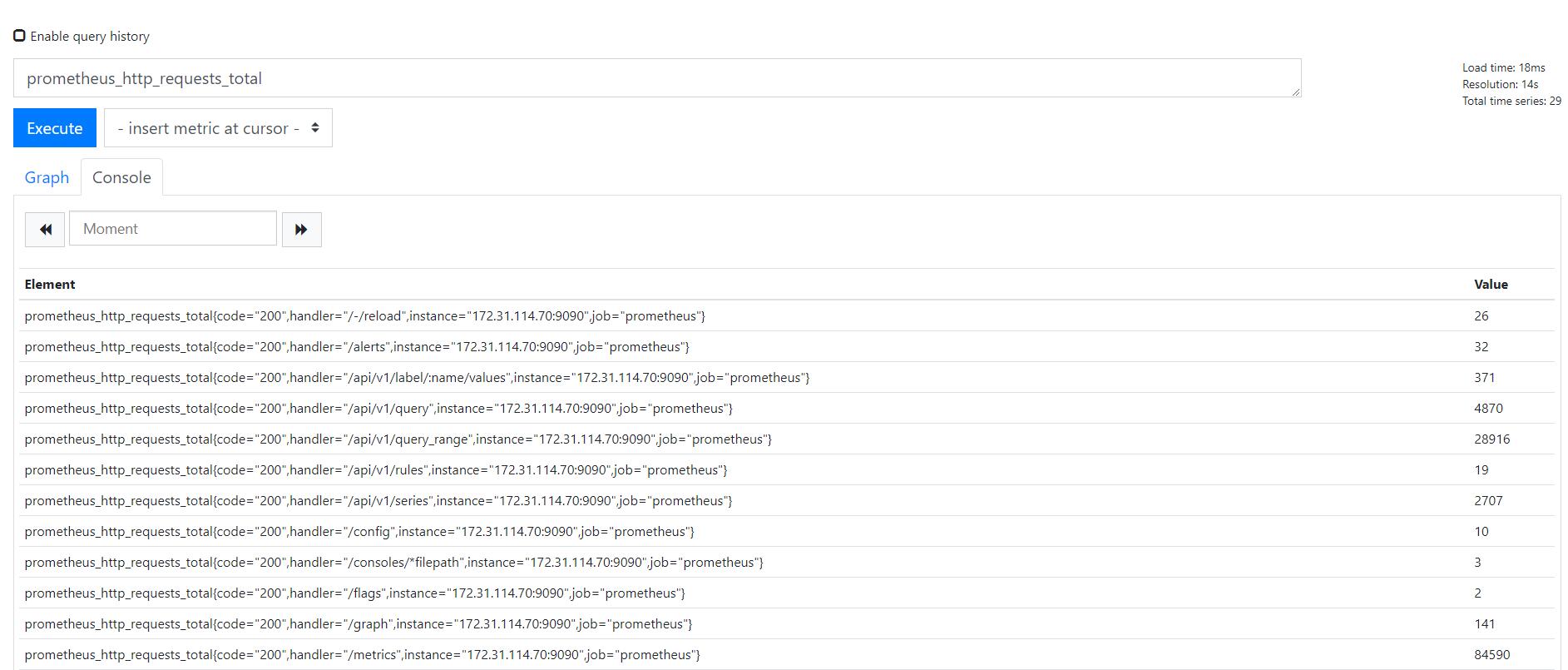Click the 84590 value for /metrics
The image size is (1568, 670).
click(x=1491, y=655)
